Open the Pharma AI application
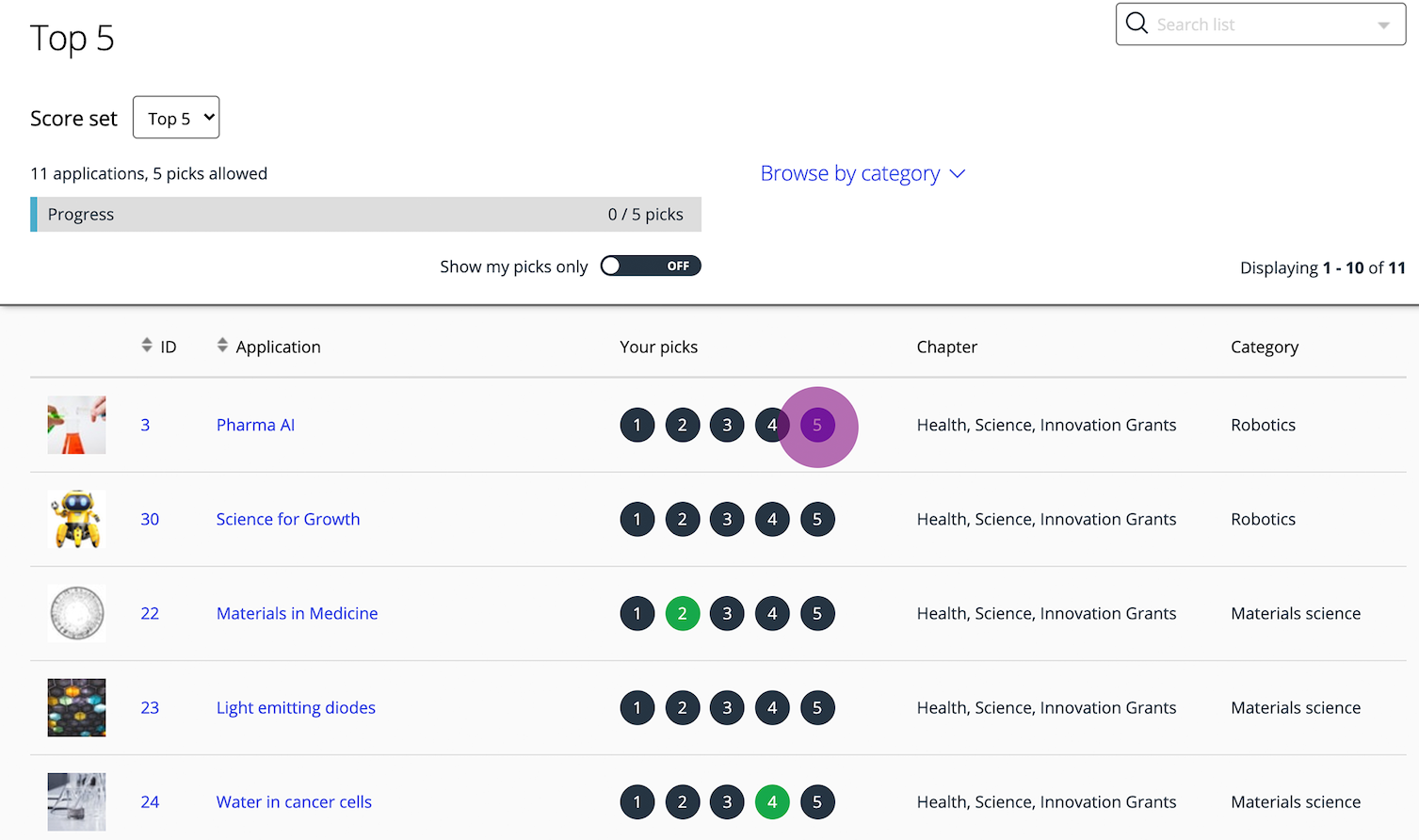Screen dimensions: 1419x840 click(255, 425)
